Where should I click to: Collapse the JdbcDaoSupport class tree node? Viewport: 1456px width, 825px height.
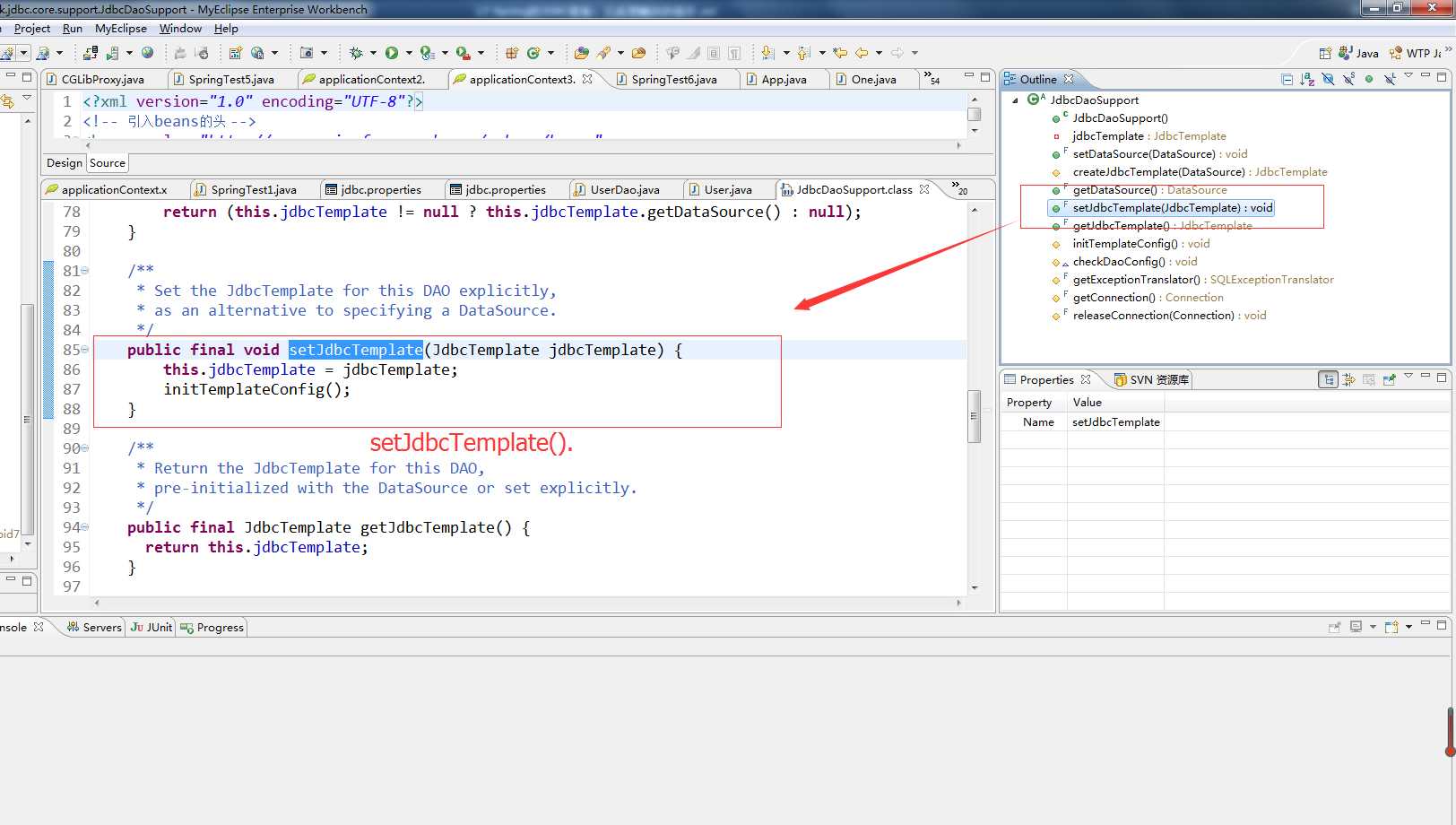coord(1015,100)
